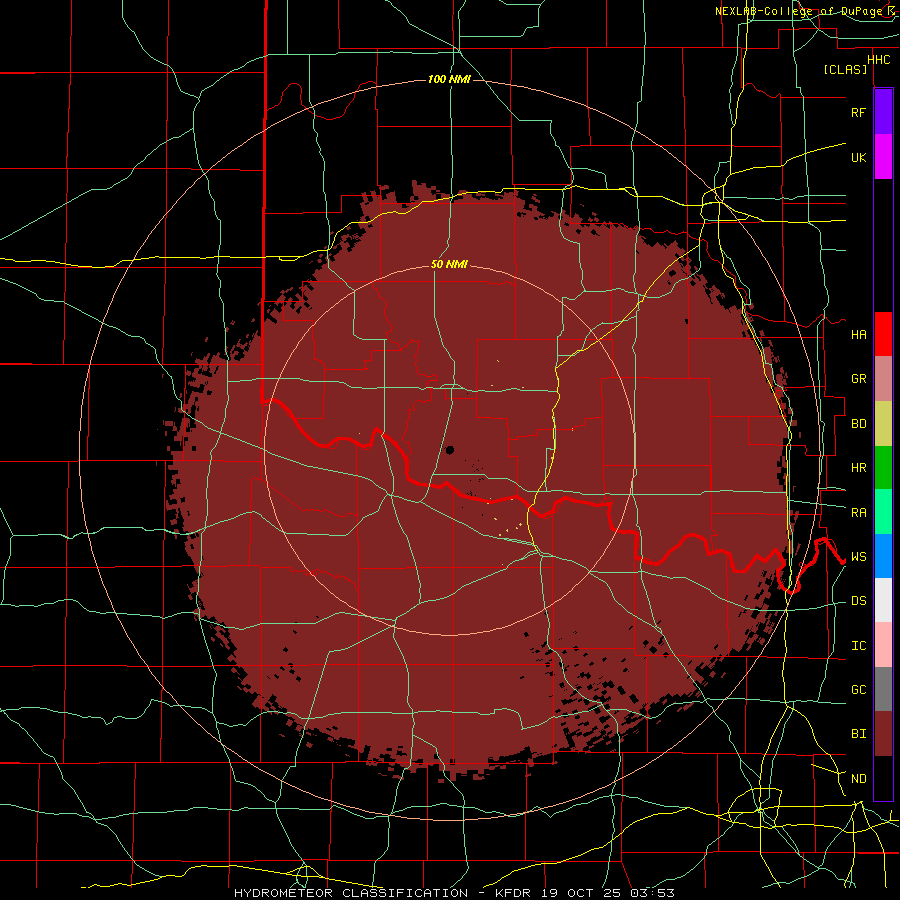Click the HA red legend color swatch
The image size is (900, 900).
click(x=883, y=334)
